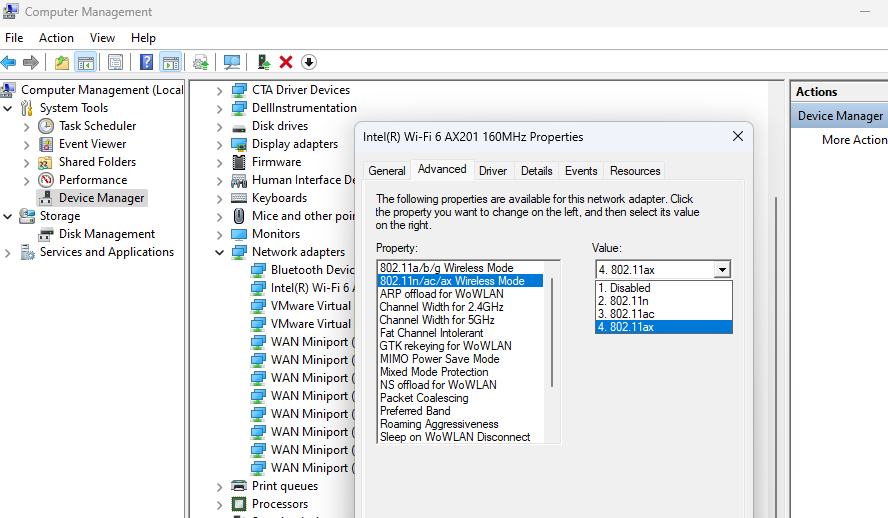Switch to the Driver tab
Screen dimensions: 888x518
coord(493,171)
